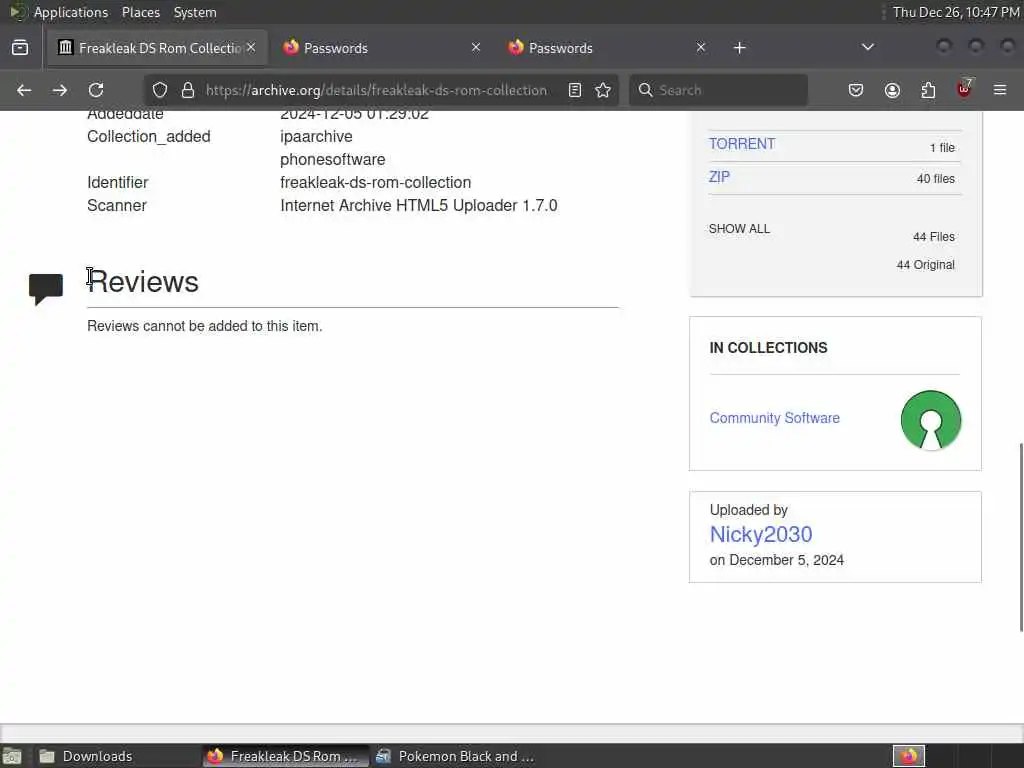
Task: Open tracking protection shield icon
Action: (x=160, y=90)
